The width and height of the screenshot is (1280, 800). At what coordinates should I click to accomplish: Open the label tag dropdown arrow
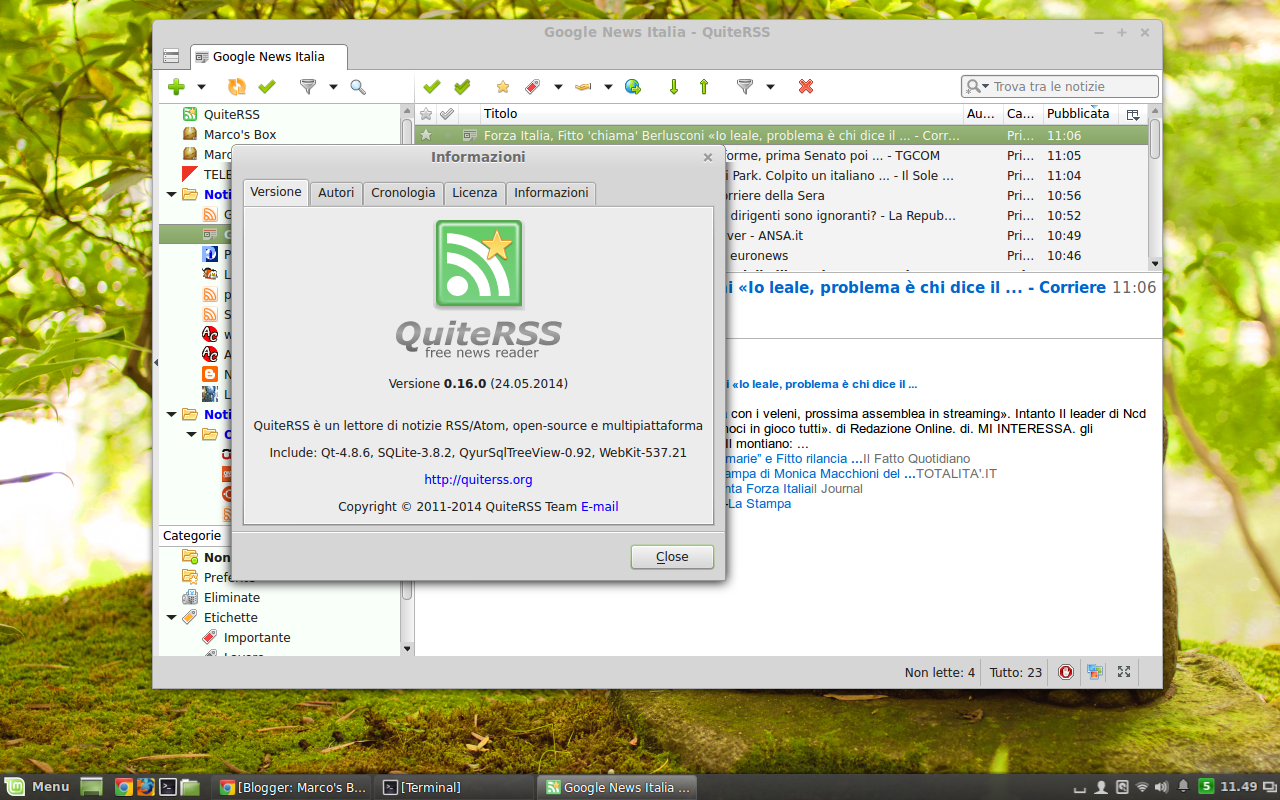[558, 87]
